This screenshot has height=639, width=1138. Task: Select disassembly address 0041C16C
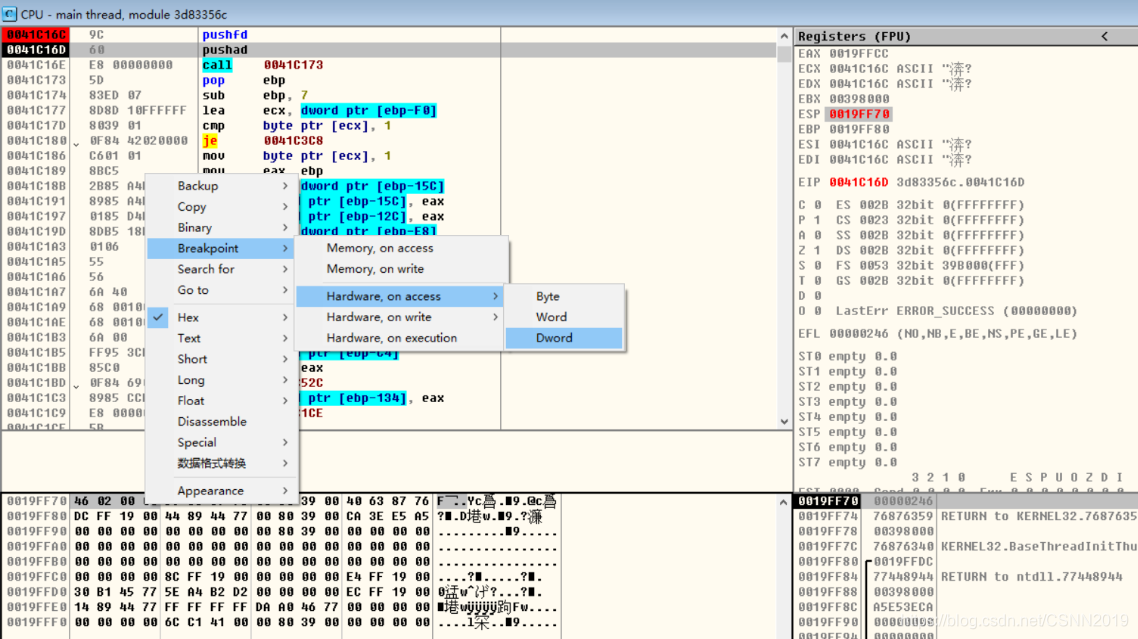pyautogui.click(x=36, y=35)
